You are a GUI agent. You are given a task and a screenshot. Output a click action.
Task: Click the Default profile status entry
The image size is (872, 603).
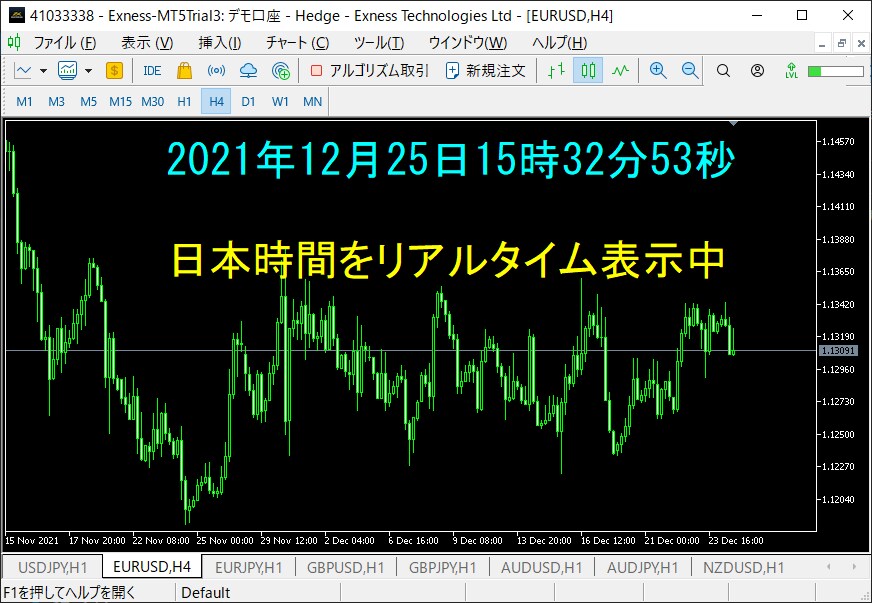pyautogui.click(x=206, y=592)
